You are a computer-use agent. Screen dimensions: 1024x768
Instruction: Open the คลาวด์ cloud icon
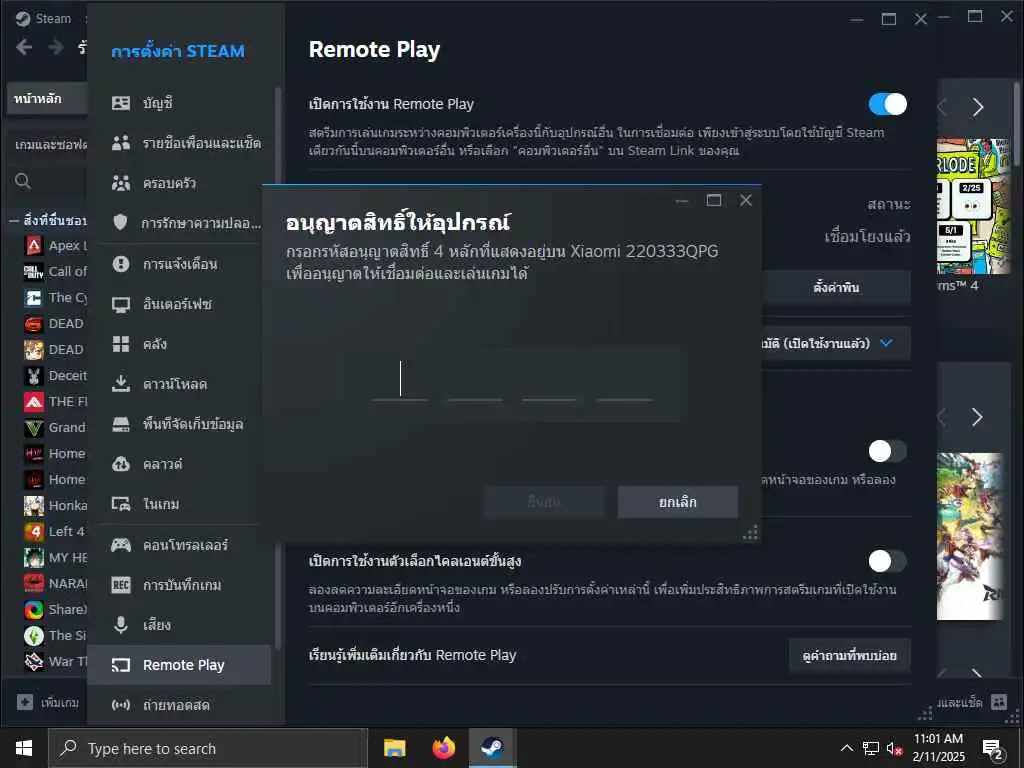click(x=121, y=464)
